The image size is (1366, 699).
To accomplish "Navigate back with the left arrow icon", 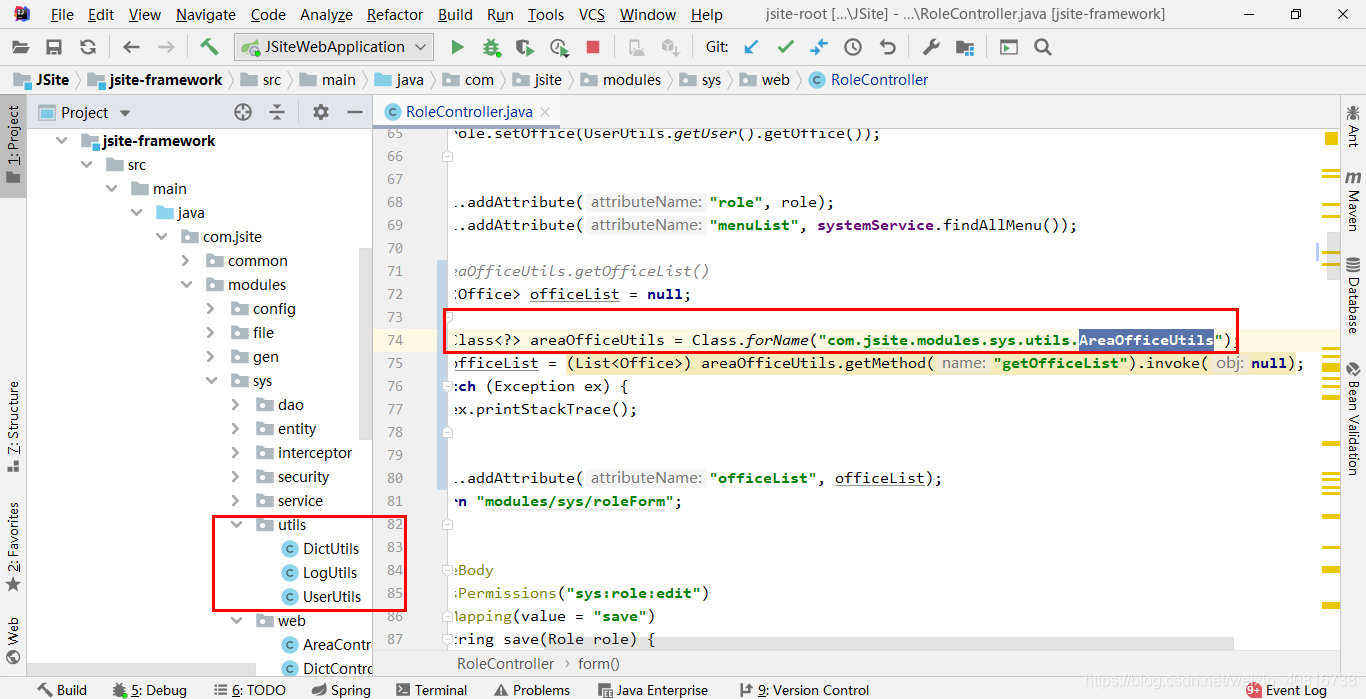I will 131,47.
